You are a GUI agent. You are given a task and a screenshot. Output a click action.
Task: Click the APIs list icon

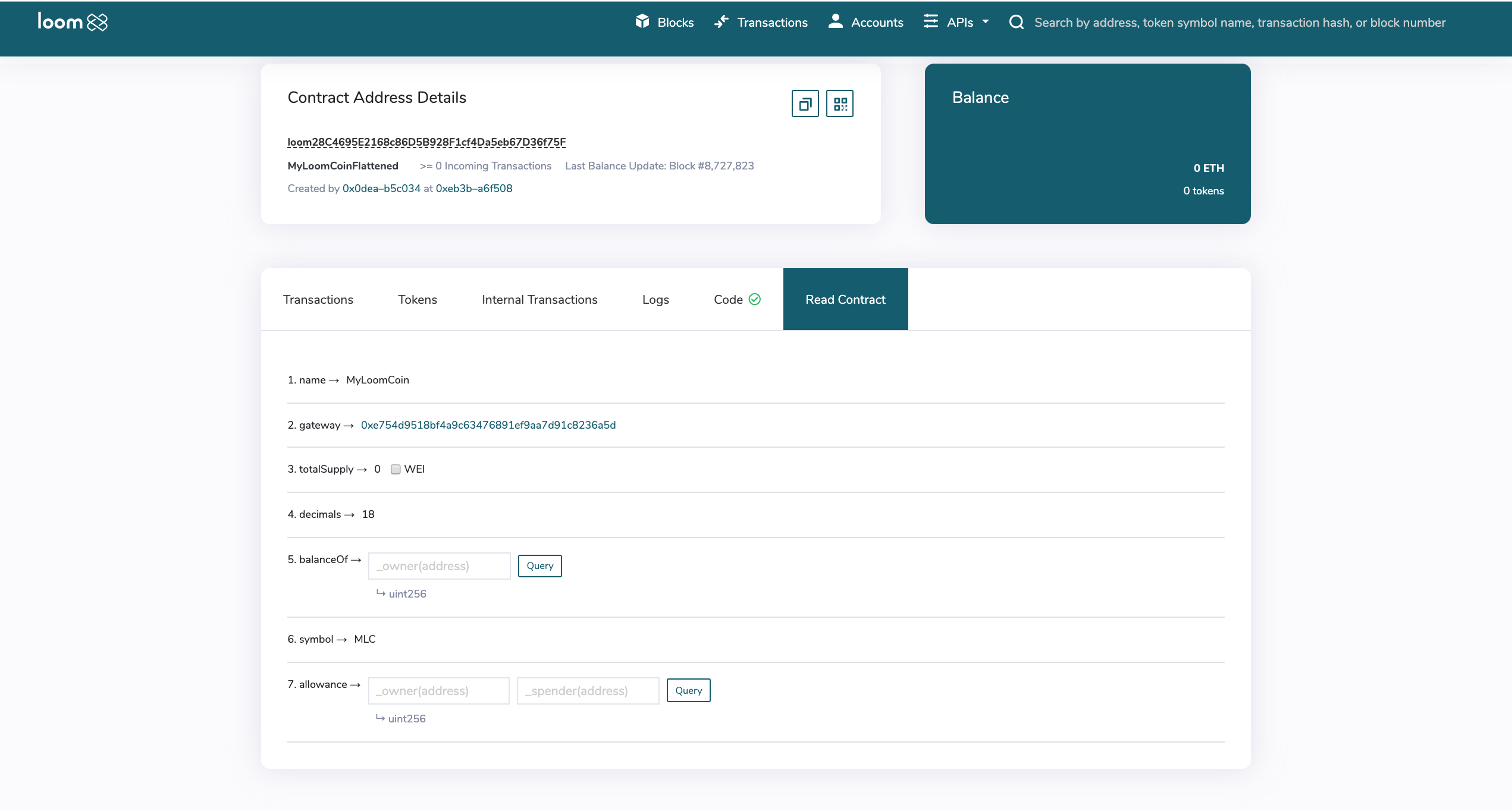(931, 21)
